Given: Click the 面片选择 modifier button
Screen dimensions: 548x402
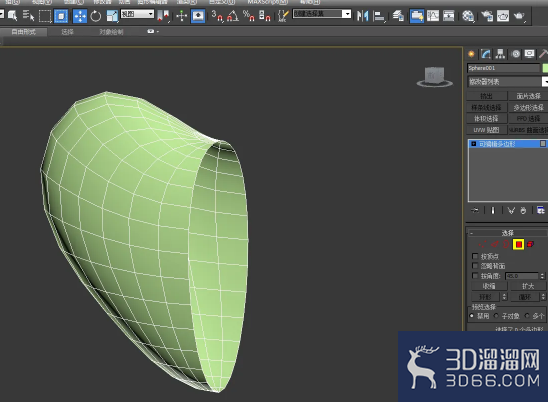Looking at the screenshot, I should pyautogui.click(x=528, y=96).
